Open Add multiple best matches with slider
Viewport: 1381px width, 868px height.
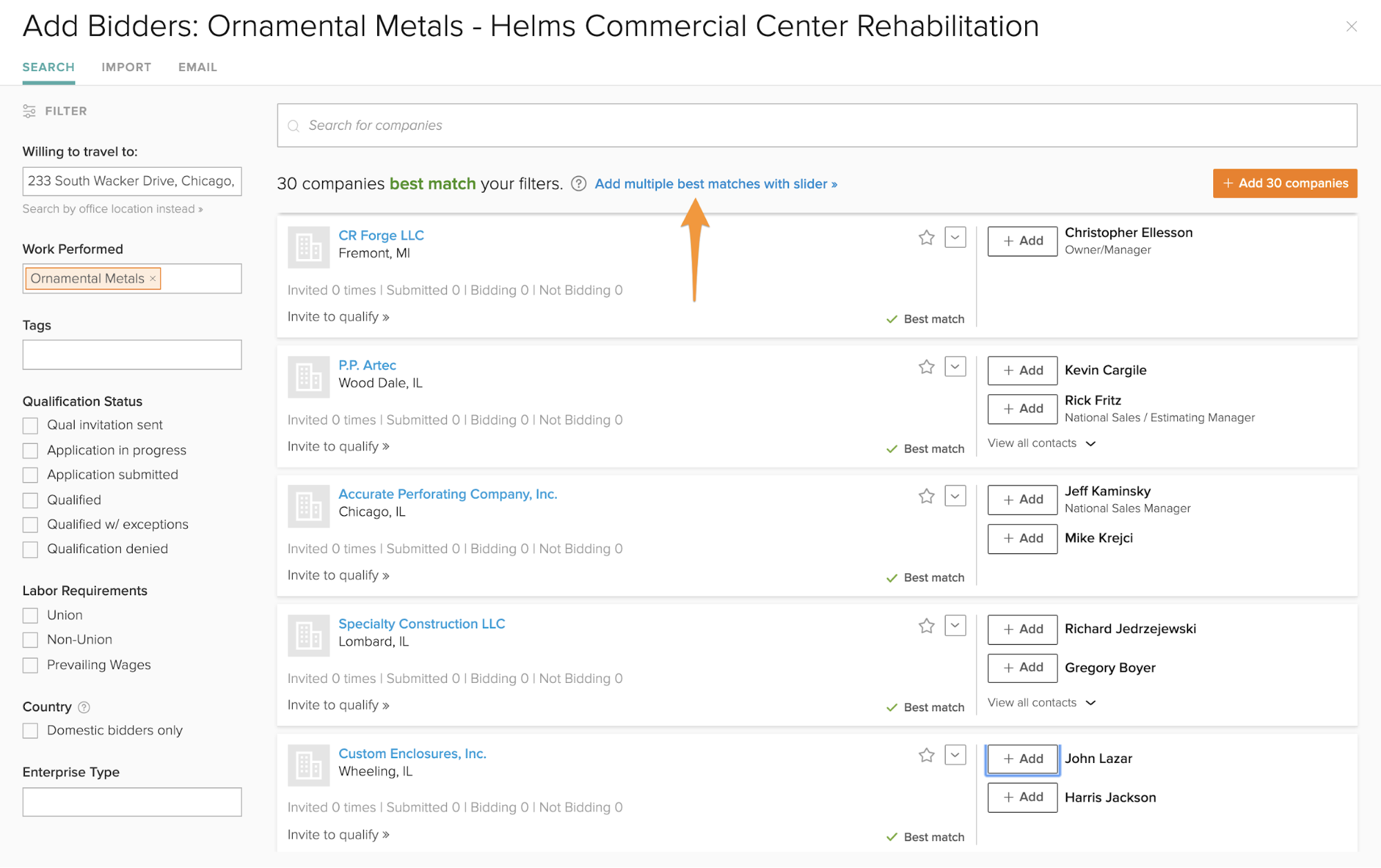tap(716, 184)
